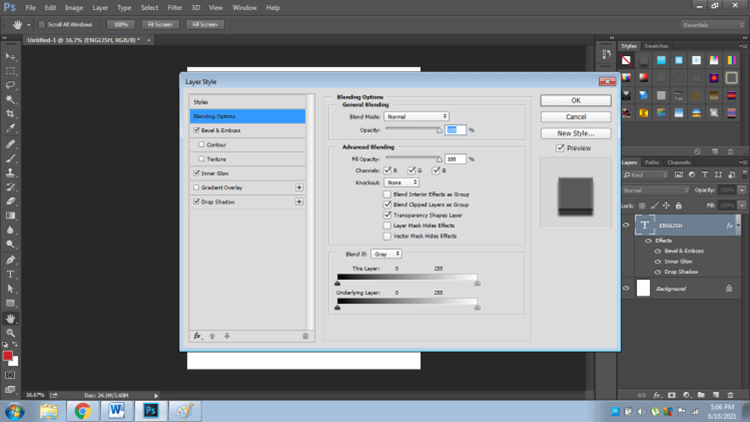Uncheck the Bevel & Emboss effect
This screenshot has height=422, width=750.
point(196,130)
